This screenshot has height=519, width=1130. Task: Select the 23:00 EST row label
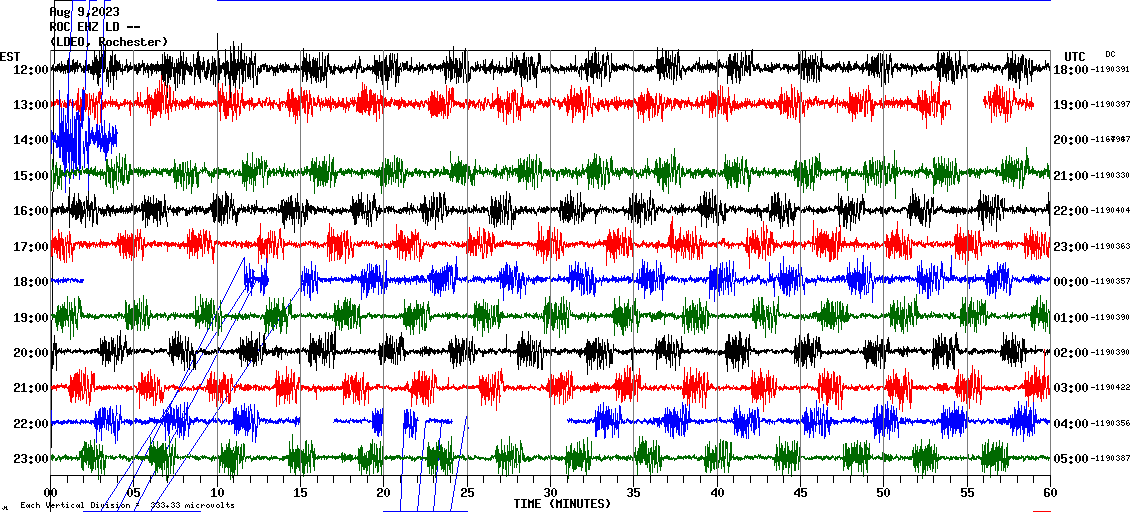(31, 459)
